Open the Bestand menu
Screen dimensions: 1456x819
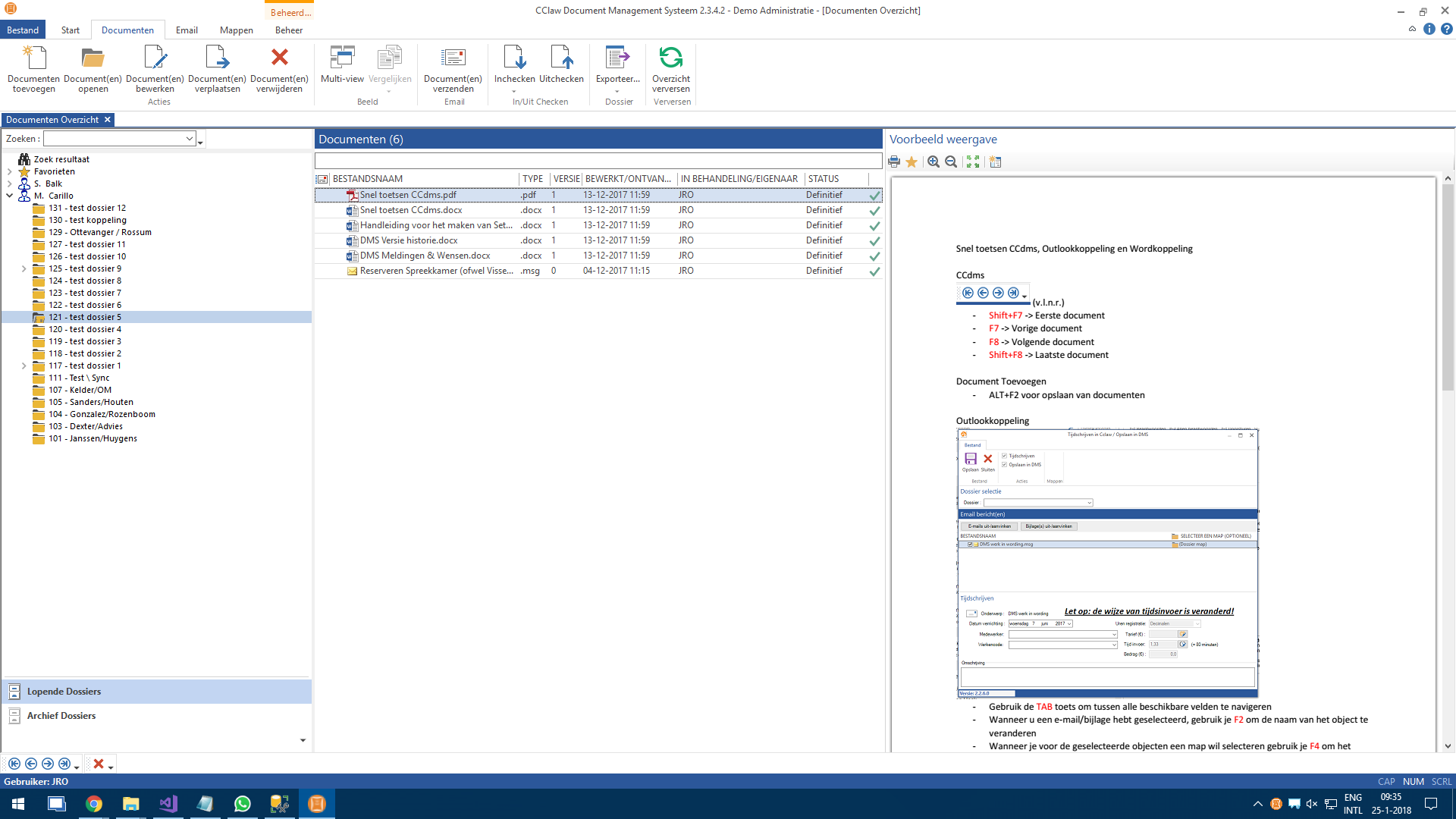23,30
